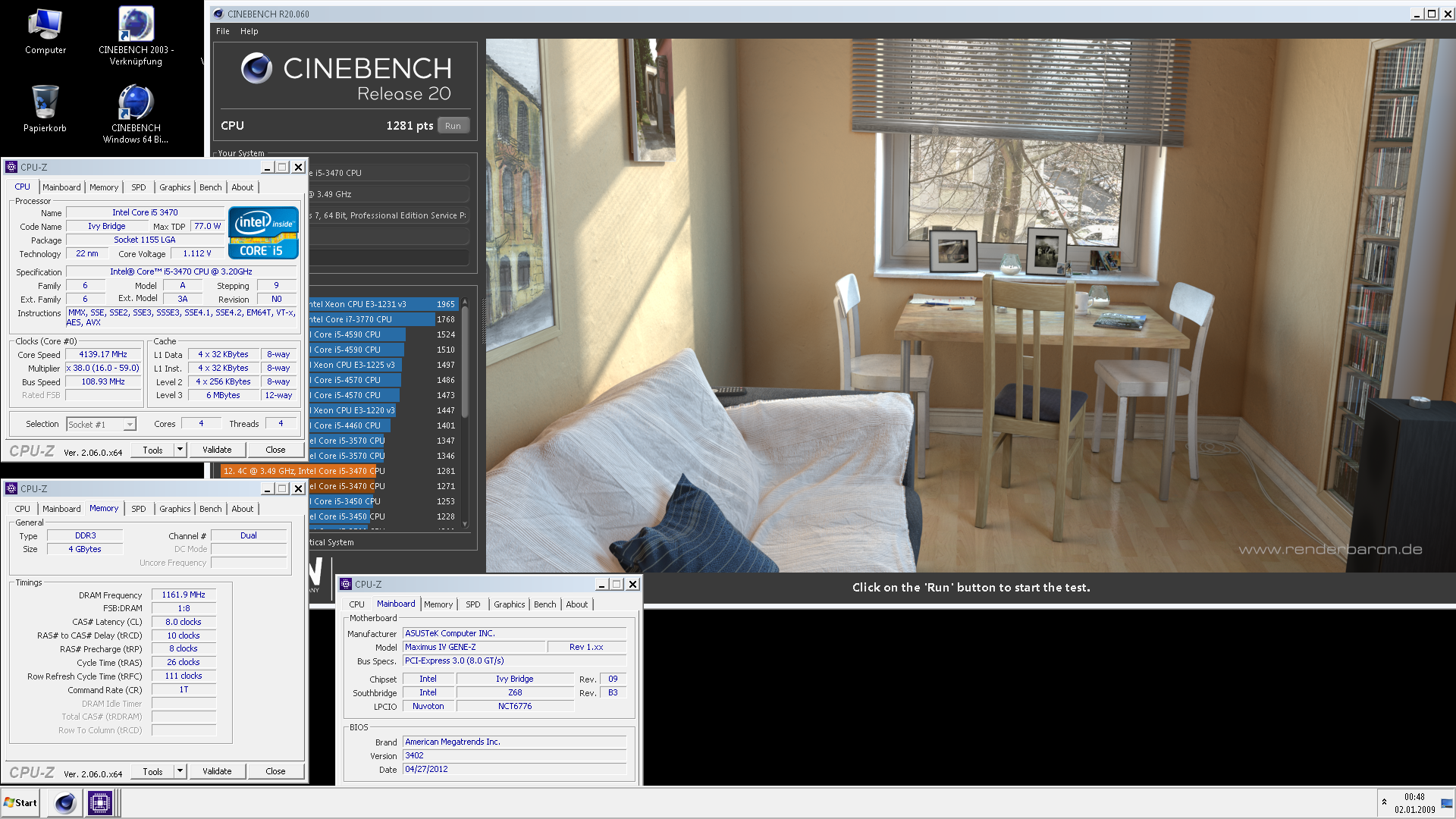
Task: Open the Help menu in Cinebench
Action: tap(249, 31)
